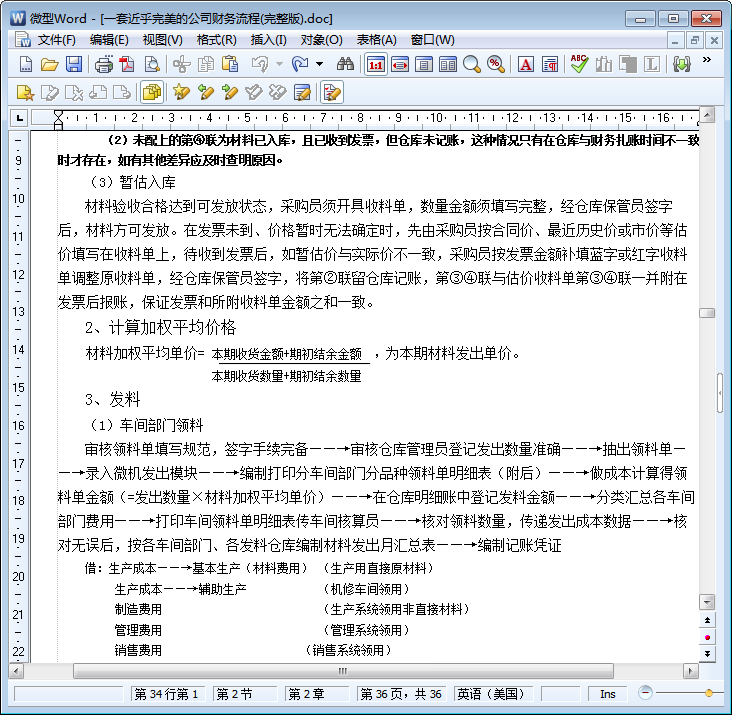The image size is (732, 715).
Task: Jump to next page with the double-down arrow
Action: coord(707,653)
